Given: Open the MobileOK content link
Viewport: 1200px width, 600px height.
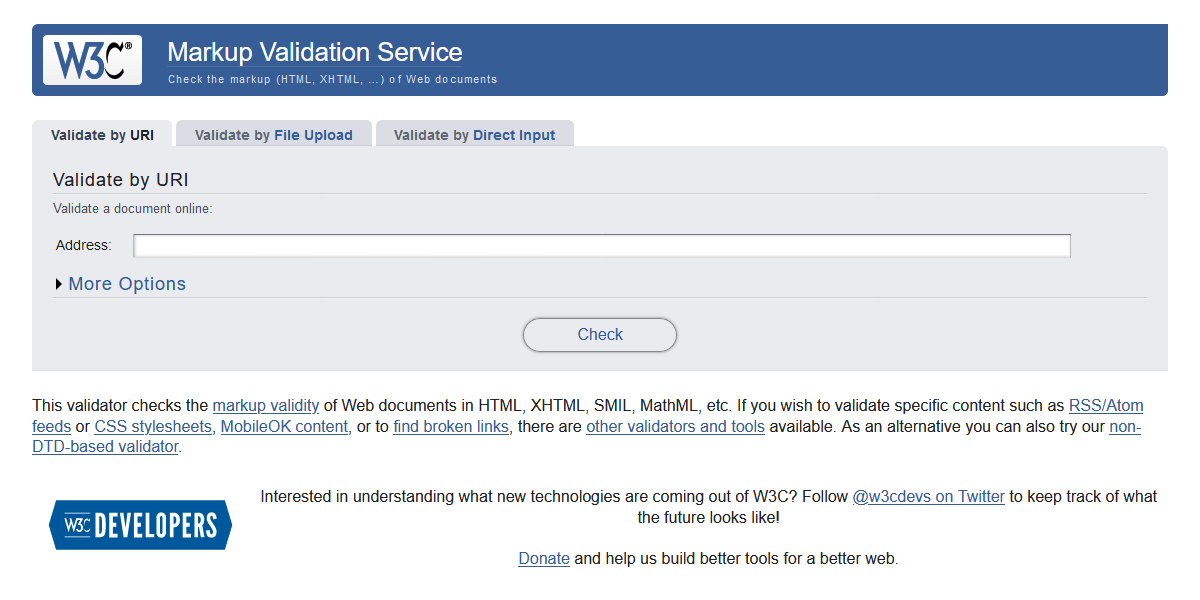Looking at the screenshot, I should [x=284, y=426].
